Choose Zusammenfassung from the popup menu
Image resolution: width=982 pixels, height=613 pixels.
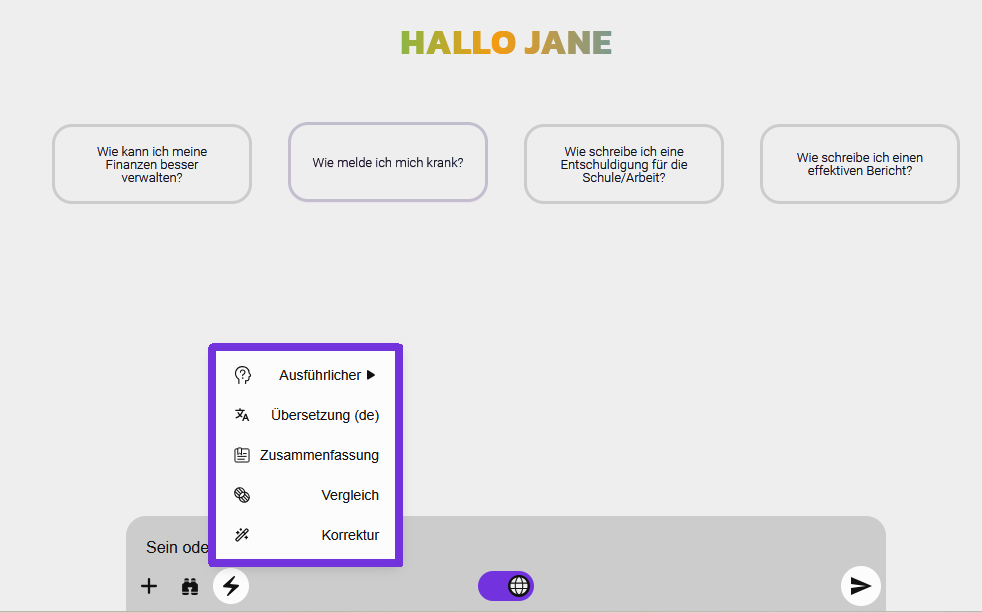click(319, 455)
